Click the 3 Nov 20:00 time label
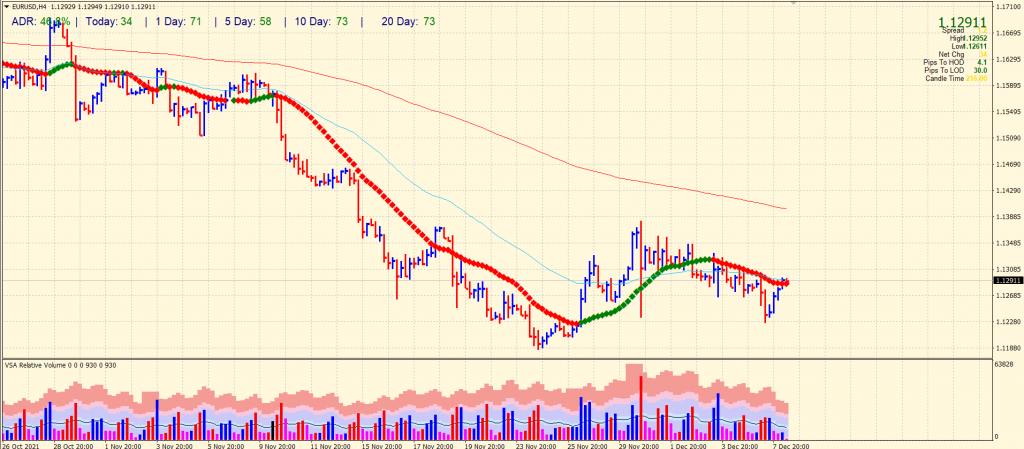1024x449 pixels. point(176,445)
